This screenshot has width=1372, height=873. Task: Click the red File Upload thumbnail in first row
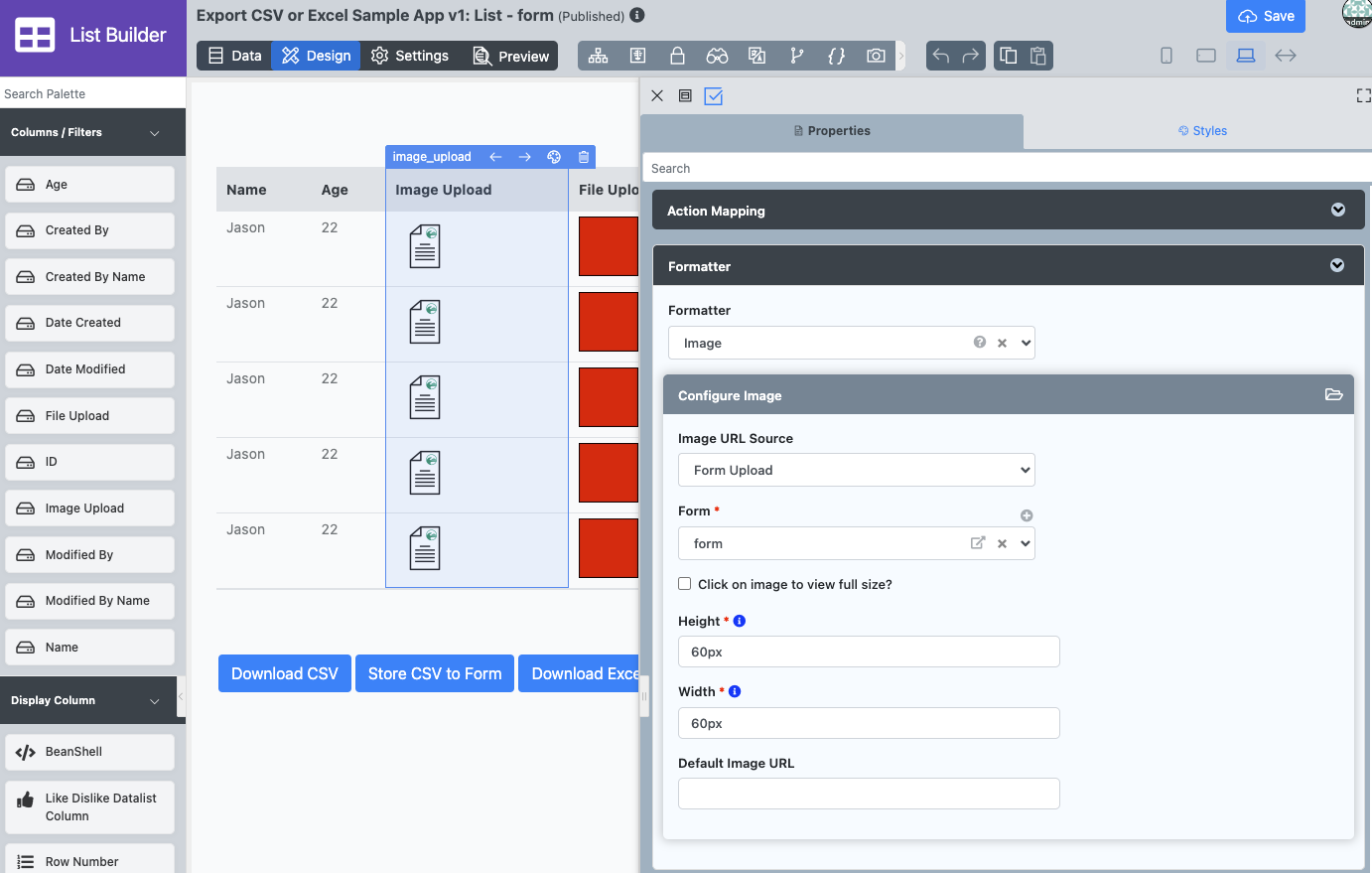click(x=608, y=246)
